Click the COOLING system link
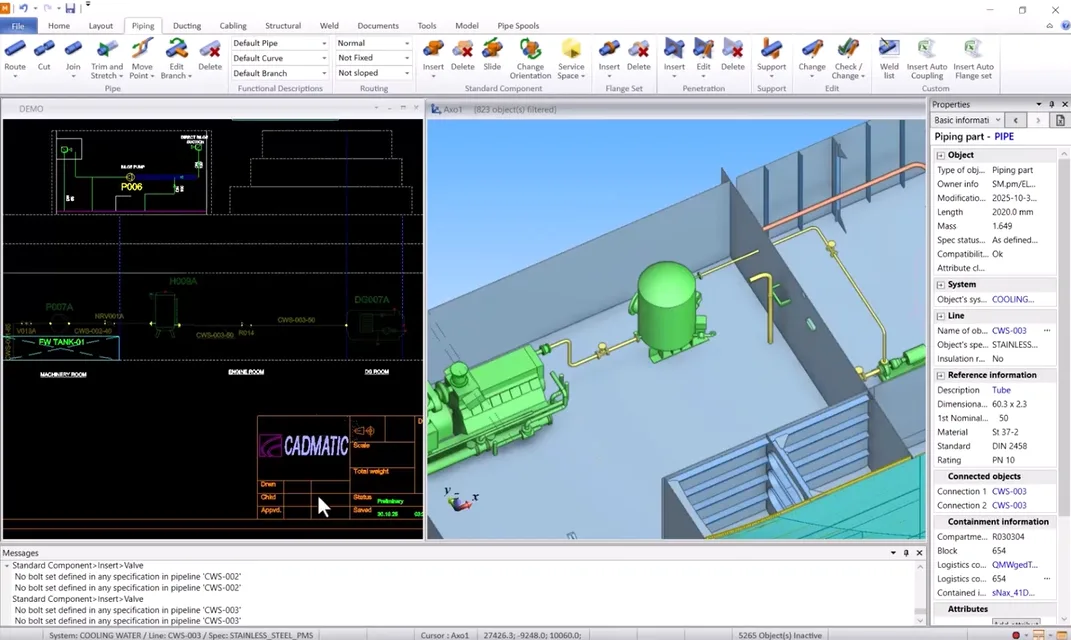The width and height of the screenshot is (1071, 640). click(x=1012, y=299)
